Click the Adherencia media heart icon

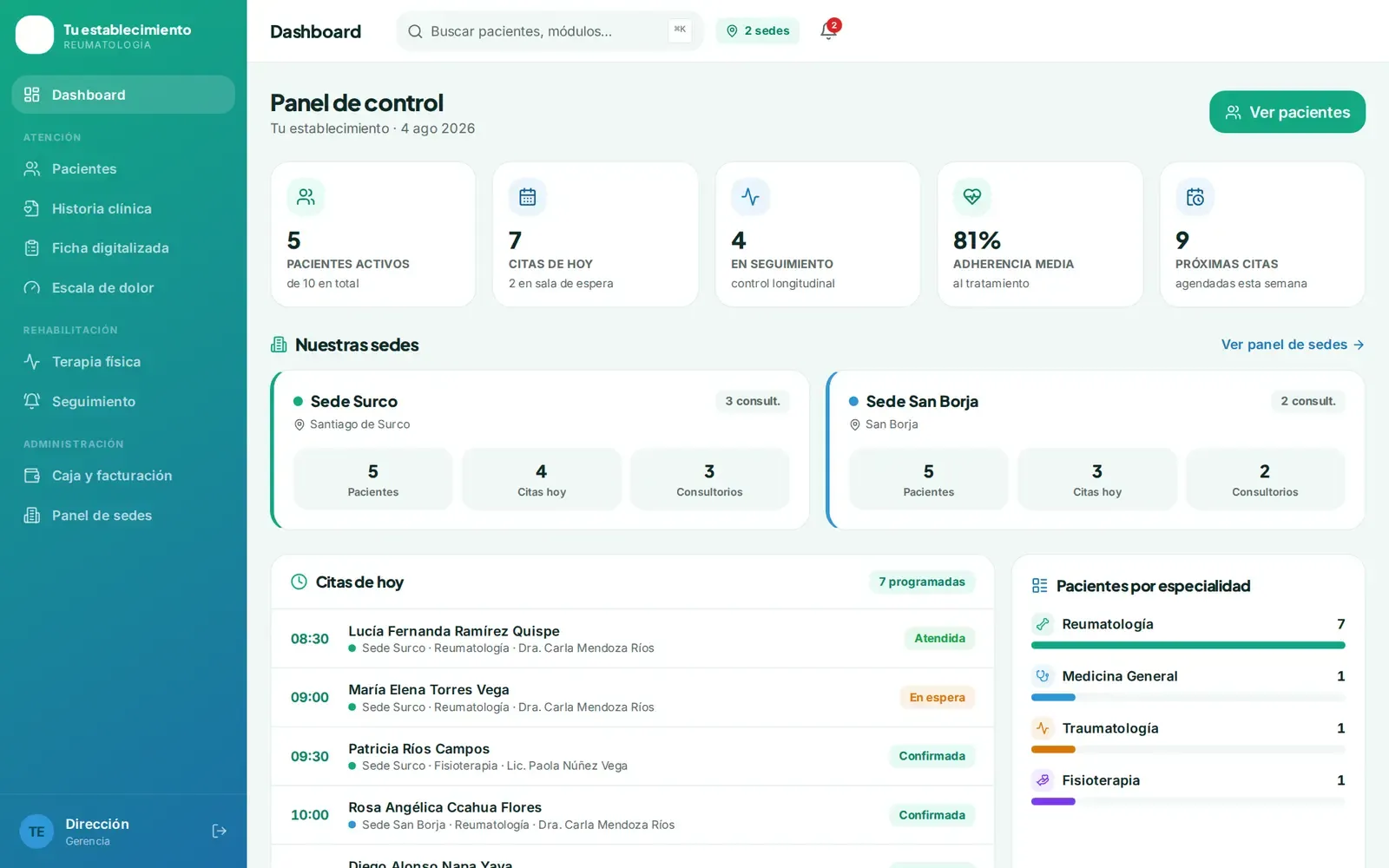pyautogui.click(x=972, y=197)
